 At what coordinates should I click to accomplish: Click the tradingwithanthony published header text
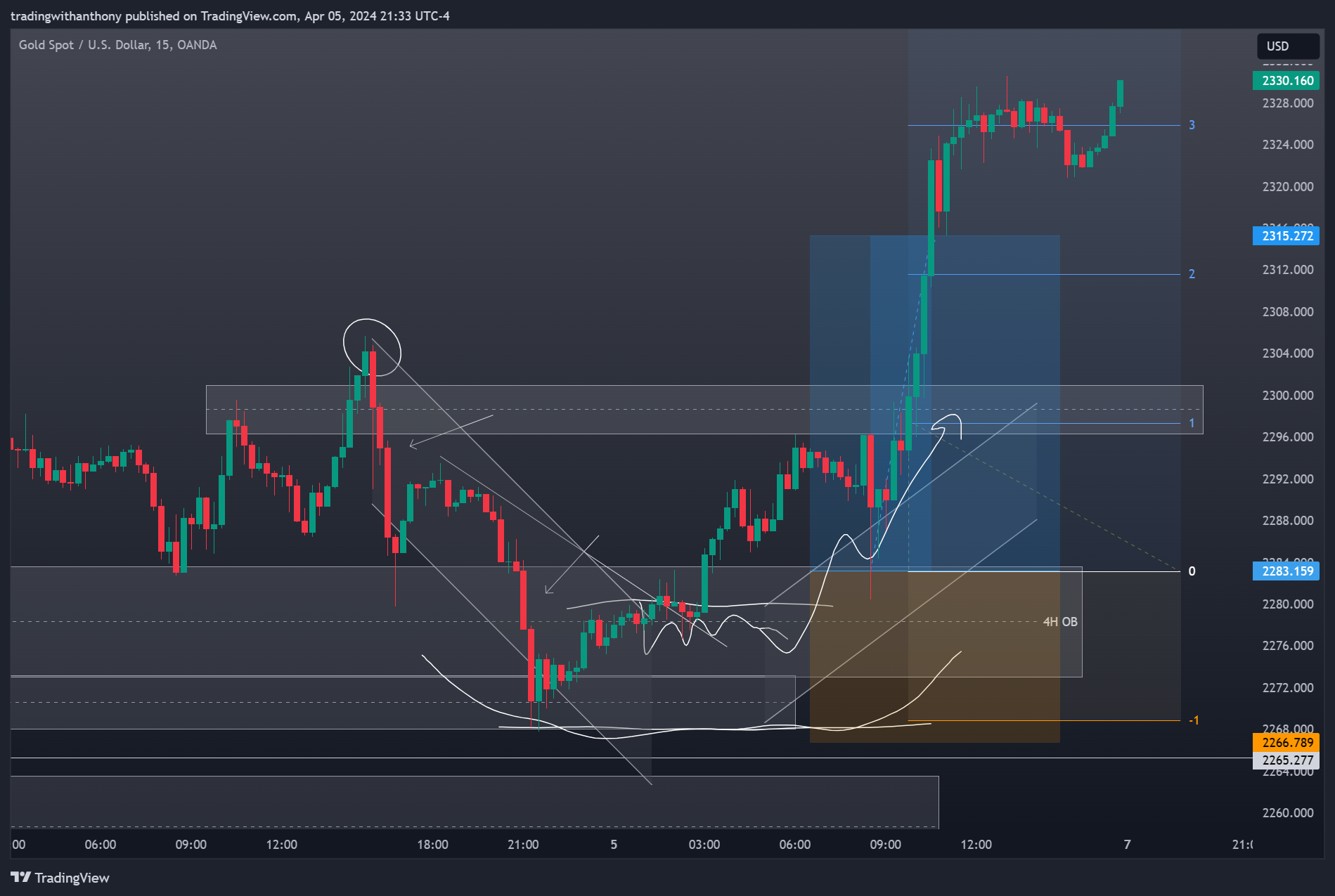tap(230, 16)
